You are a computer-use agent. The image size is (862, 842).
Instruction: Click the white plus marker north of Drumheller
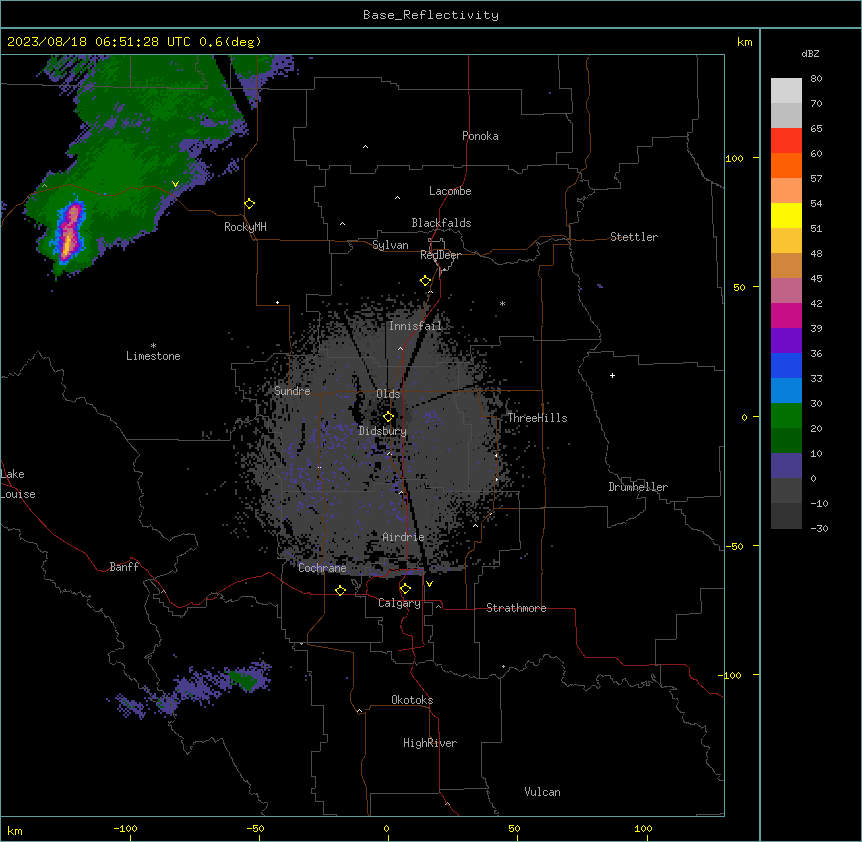pos(612,375)
